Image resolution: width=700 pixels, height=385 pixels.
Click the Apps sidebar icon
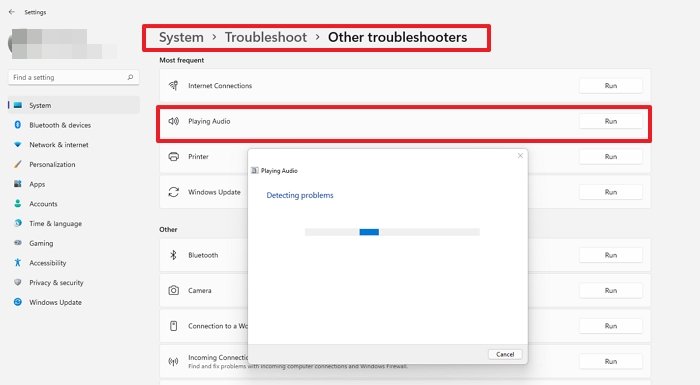[x=18, y=184]
